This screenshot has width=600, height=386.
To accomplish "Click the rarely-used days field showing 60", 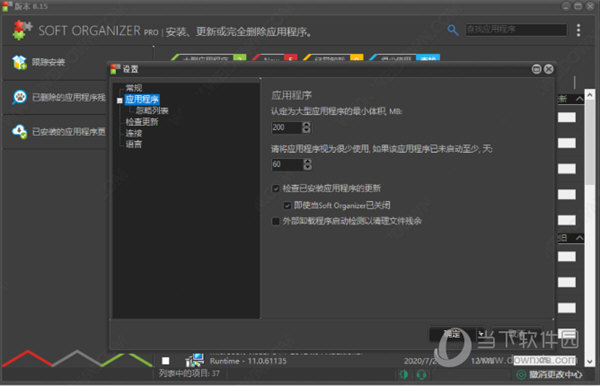I will tap(287, 164).
